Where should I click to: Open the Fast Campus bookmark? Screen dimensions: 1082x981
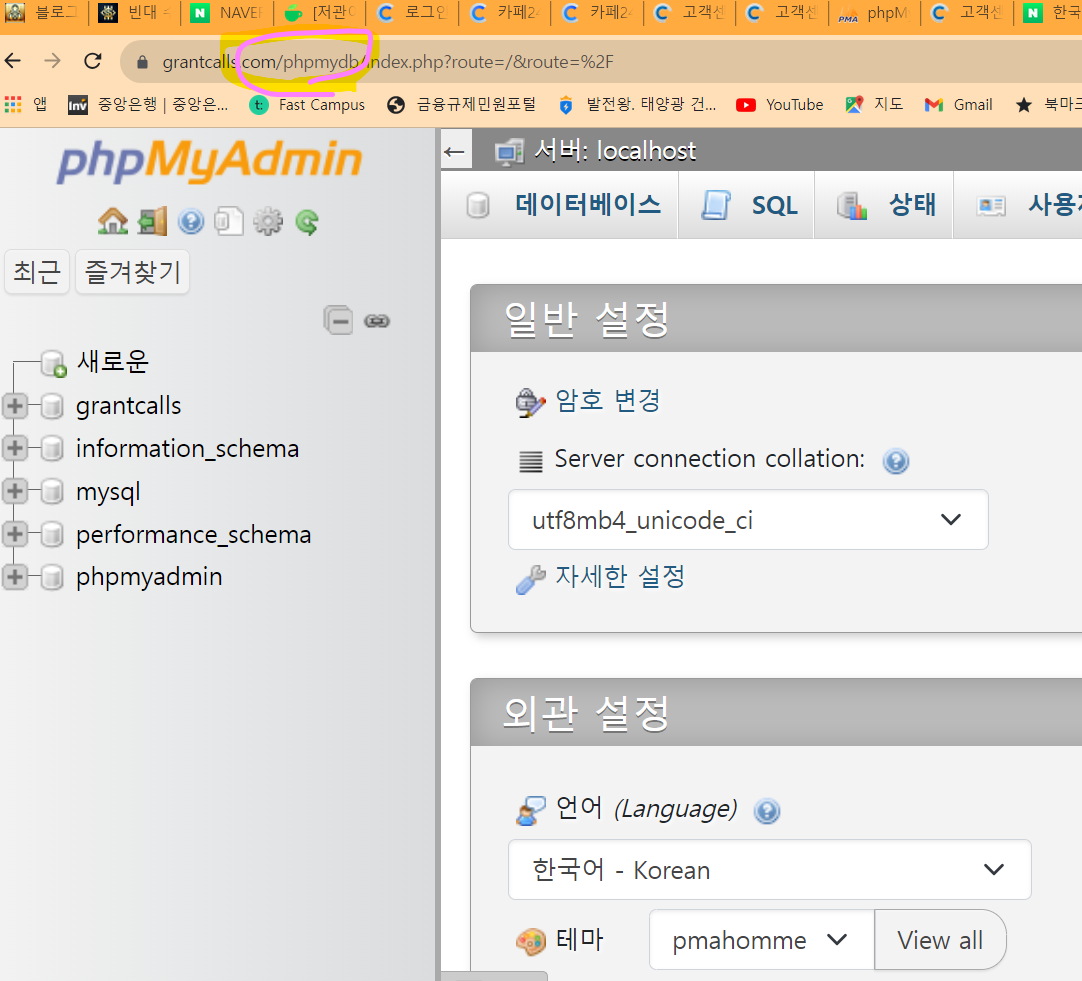tap(307, 105)
